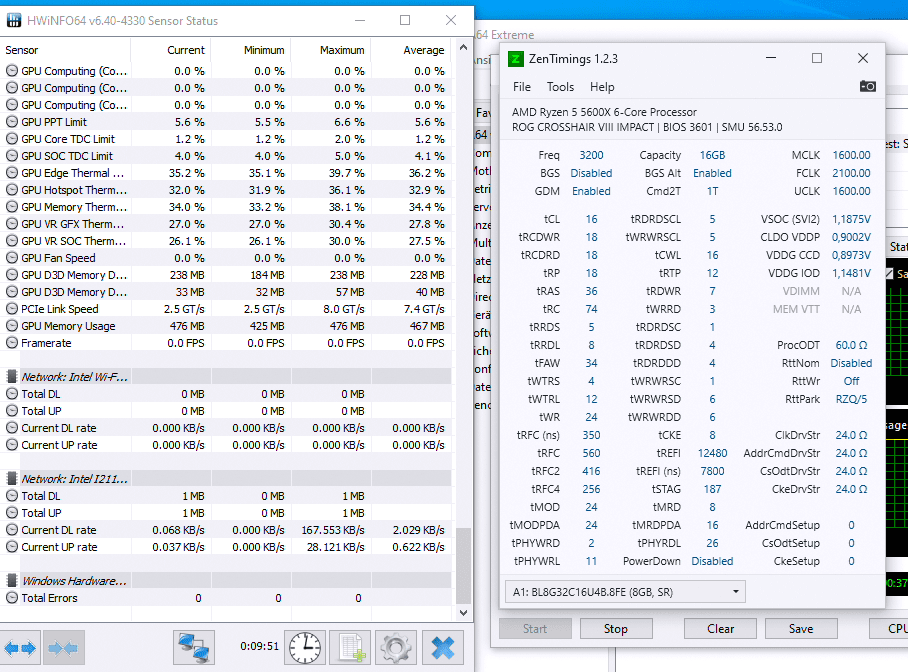The height and width of the screenshot is (672, 908).
Task: Click the ProcODT value 60.0 Ω
Action: [x=851, y=345]
